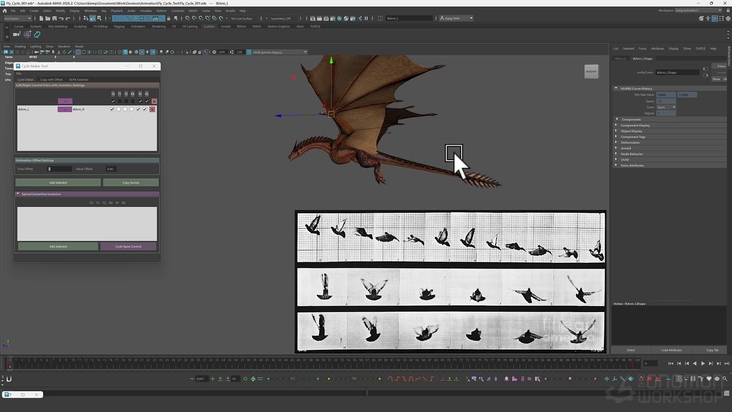Click the view cube in viewport corner
Viewport: 732px width, 412px height.
point(591,71)
